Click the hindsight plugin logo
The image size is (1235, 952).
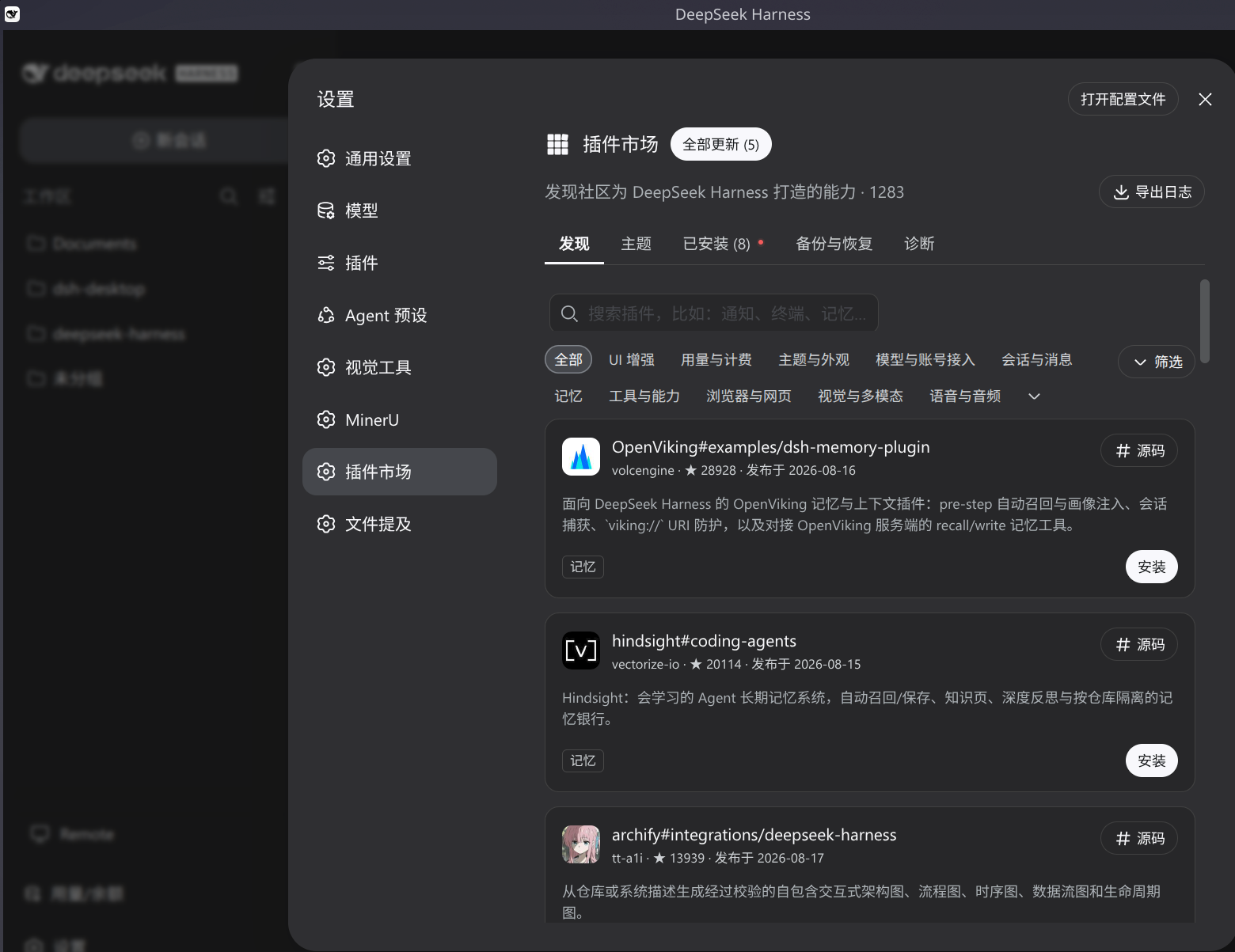click(581, 650)
